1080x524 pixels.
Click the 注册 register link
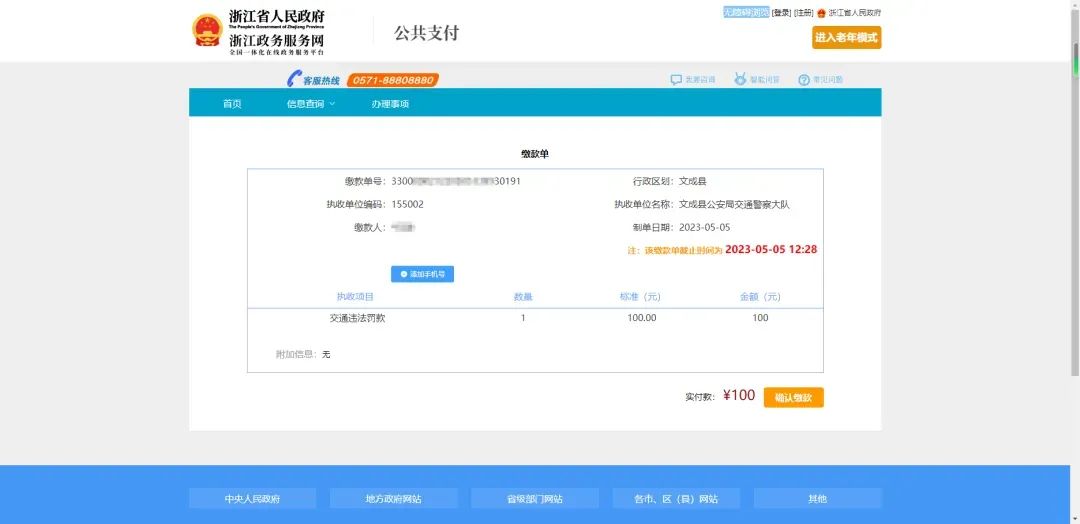point(804,12)
